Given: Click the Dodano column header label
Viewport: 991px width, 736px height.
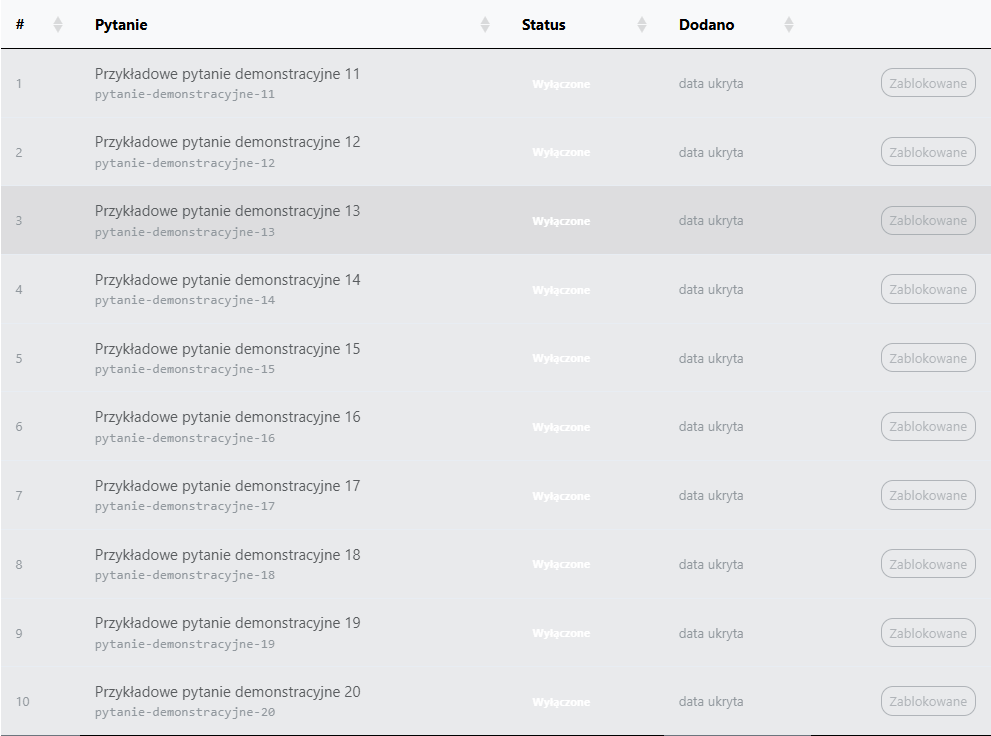Looking at the screenshot, I should (x=707, y=25).
